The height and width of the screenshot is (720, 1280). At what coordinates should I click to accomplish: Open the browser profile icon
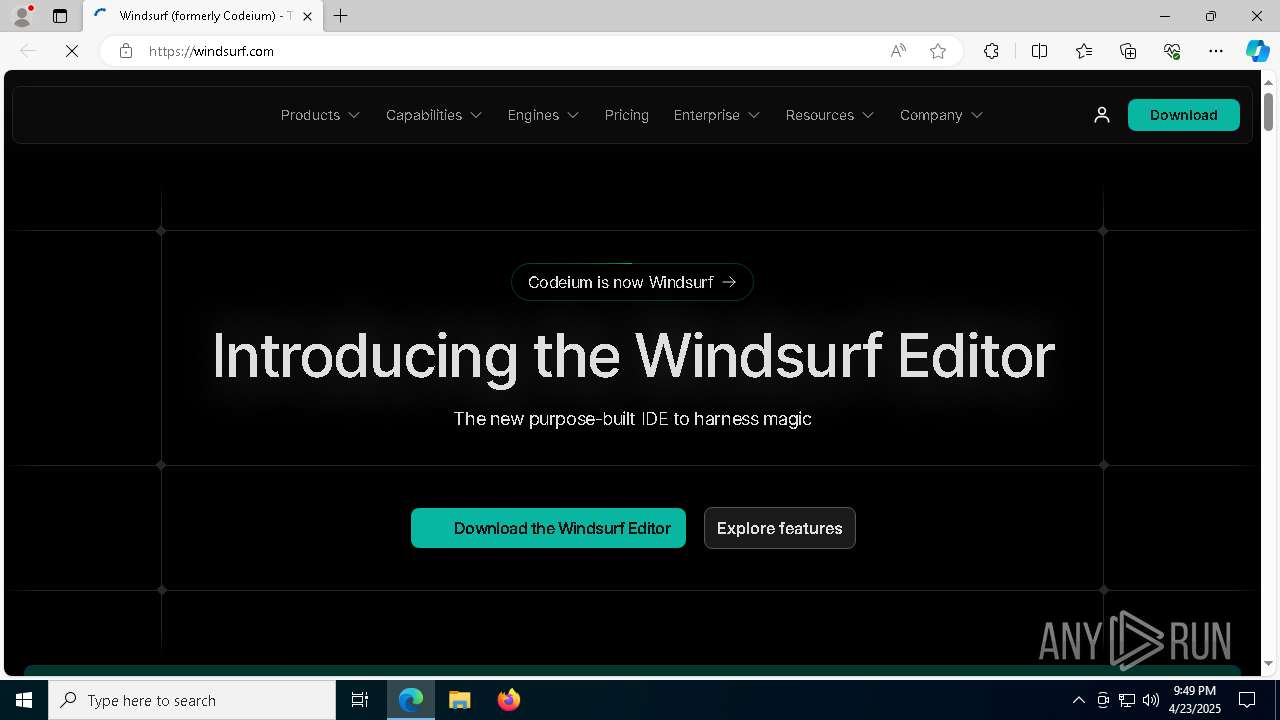point(22,16)
